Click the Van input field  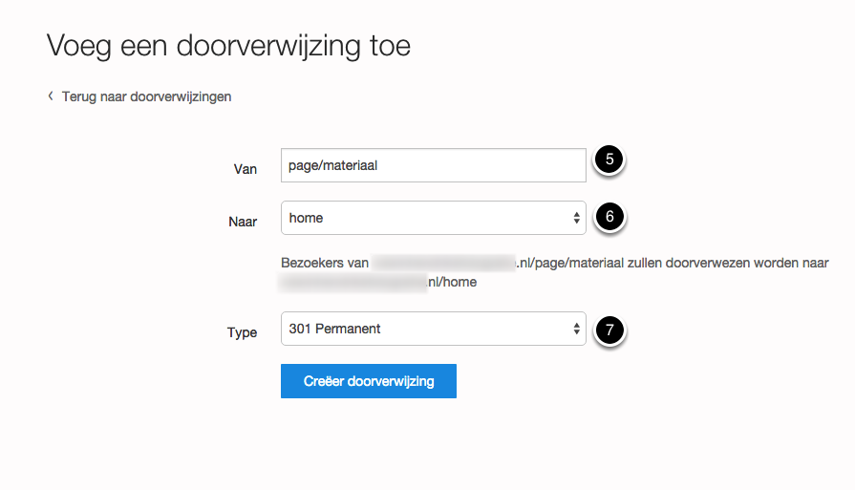coord(433,166)
